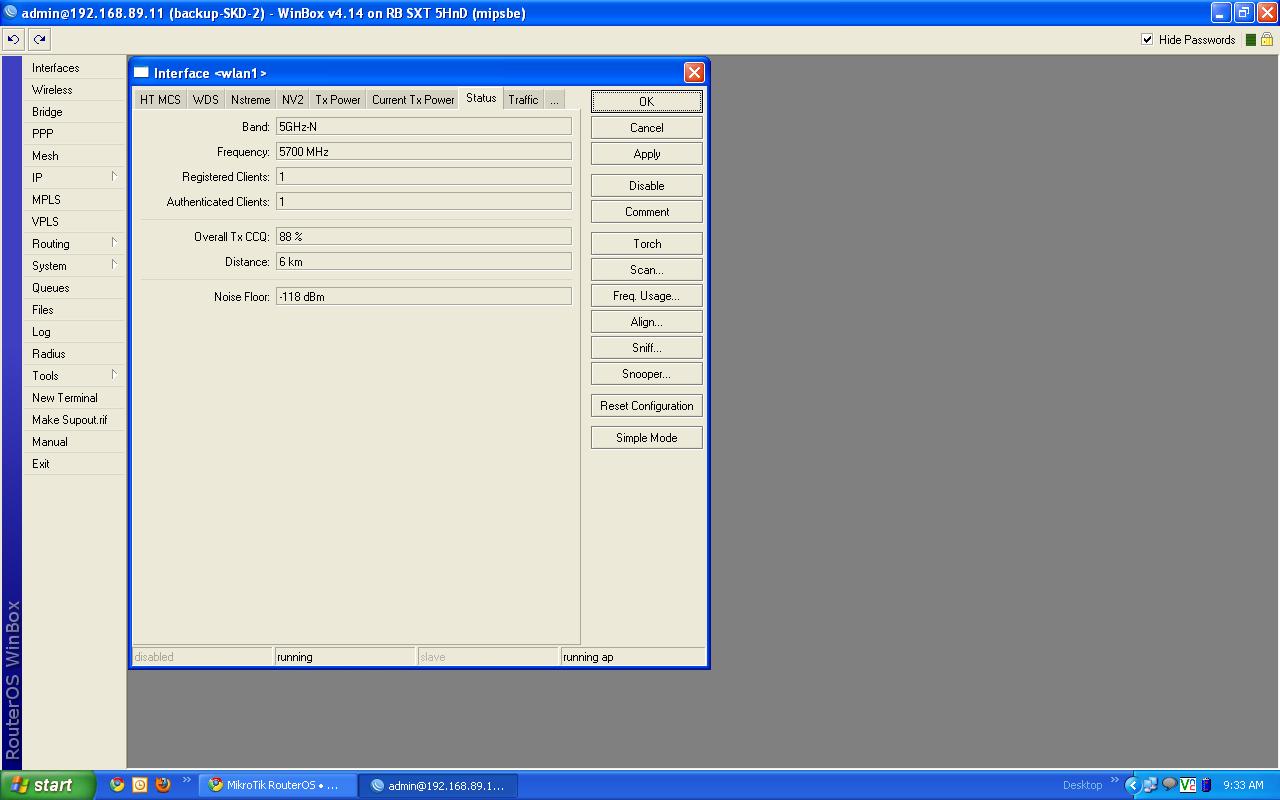Toggle the Hide Passwords checkbox

(x=1147, y=40)
